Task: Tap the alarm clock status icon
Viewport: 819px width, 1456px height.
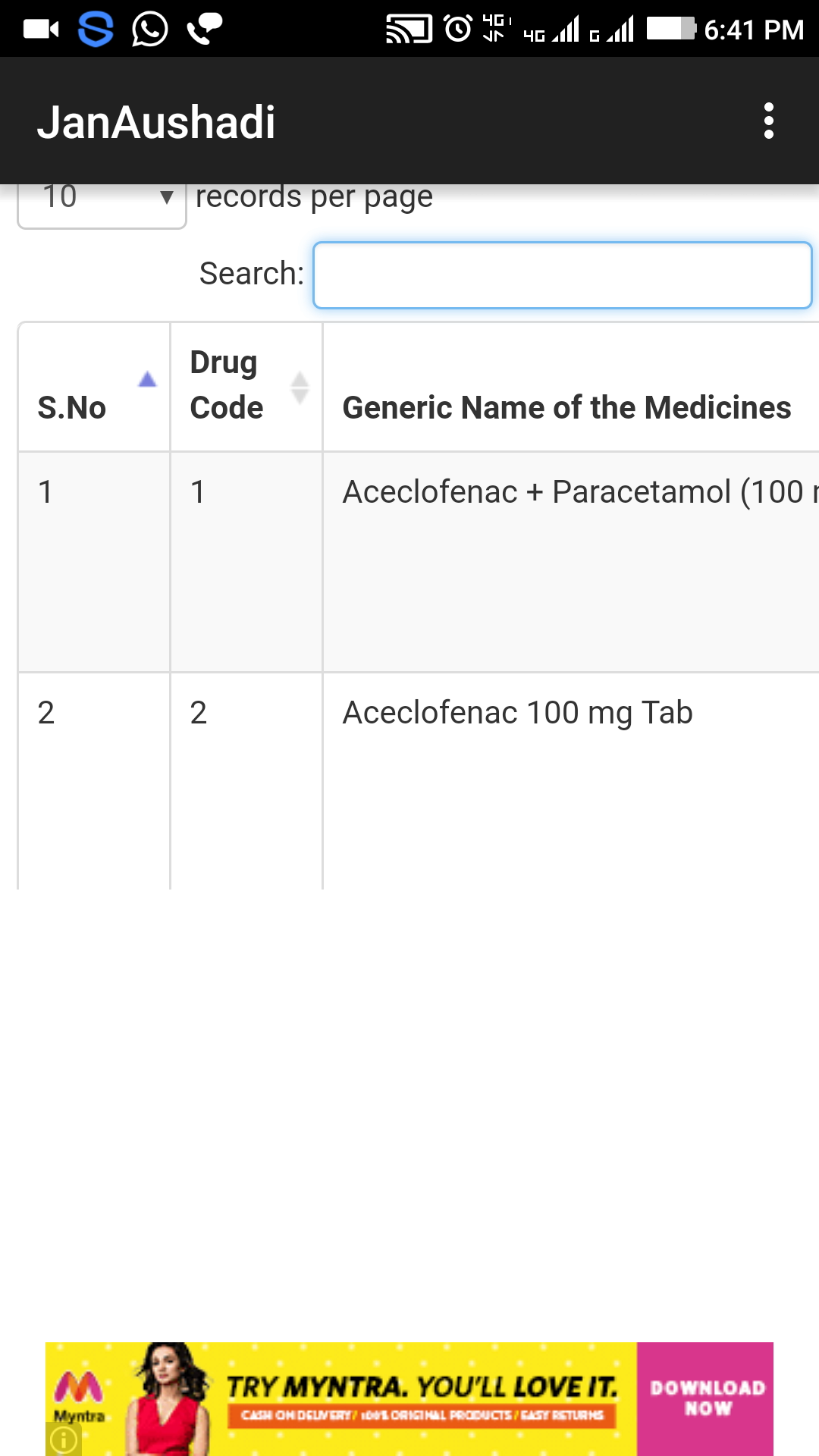Action: pos(458,29)
